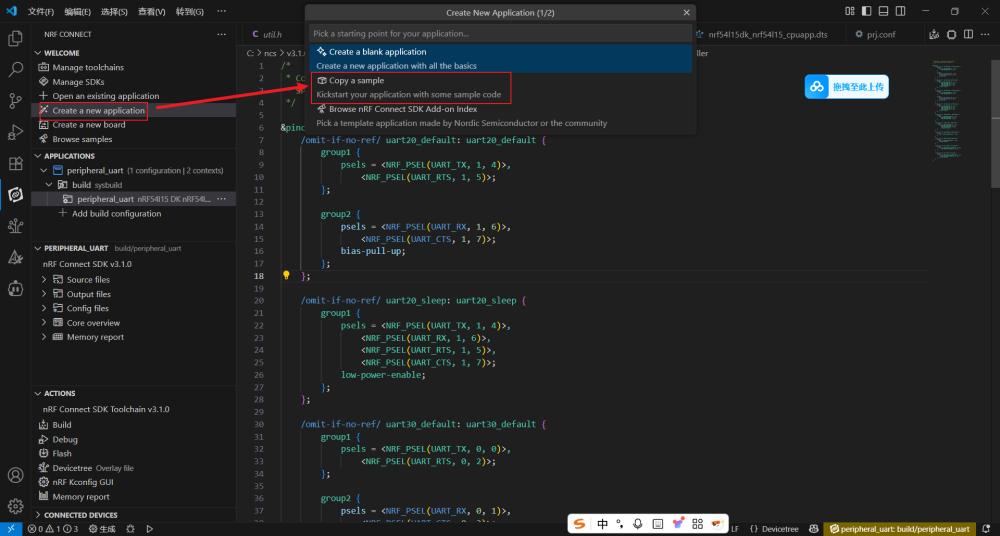Switch to the prj.conf tab

pos(881,34)
